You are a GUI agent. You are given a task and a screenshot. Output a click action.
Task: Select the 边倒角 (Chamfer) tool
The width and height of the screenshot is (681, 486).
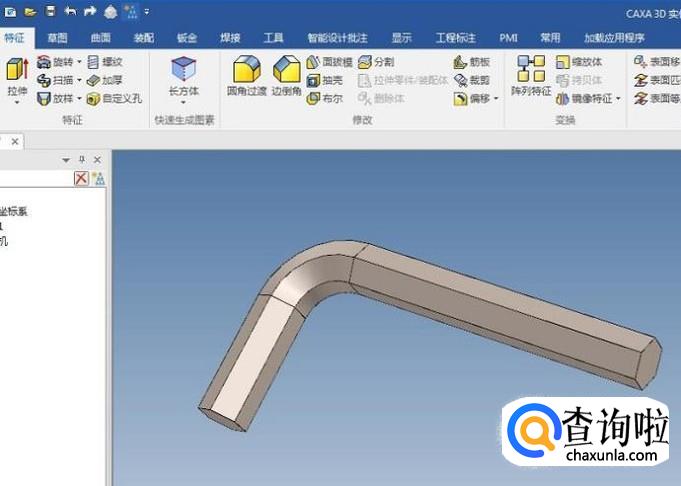pos(287,76)
